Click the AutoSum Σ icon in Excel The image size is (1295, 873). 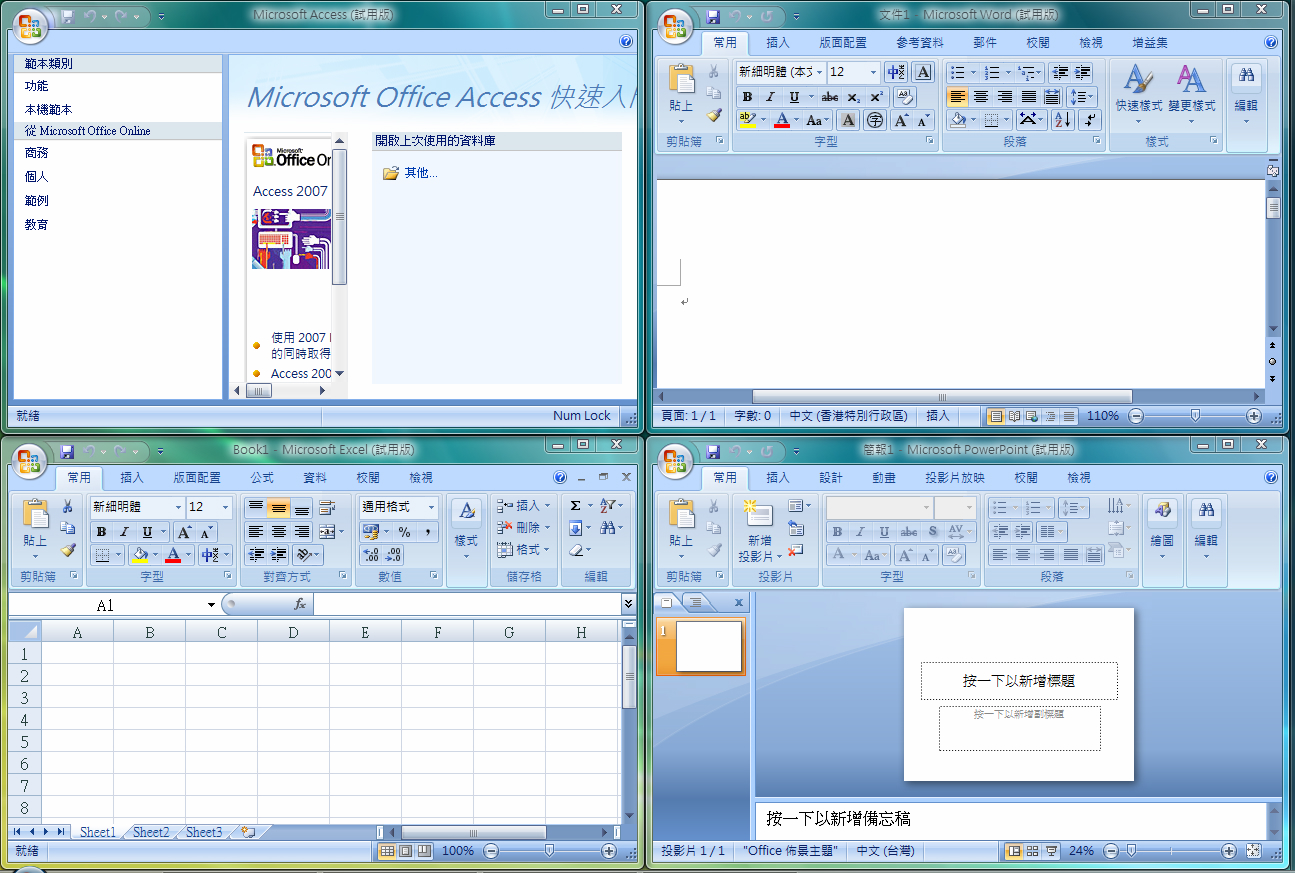(x=577, y=505)
